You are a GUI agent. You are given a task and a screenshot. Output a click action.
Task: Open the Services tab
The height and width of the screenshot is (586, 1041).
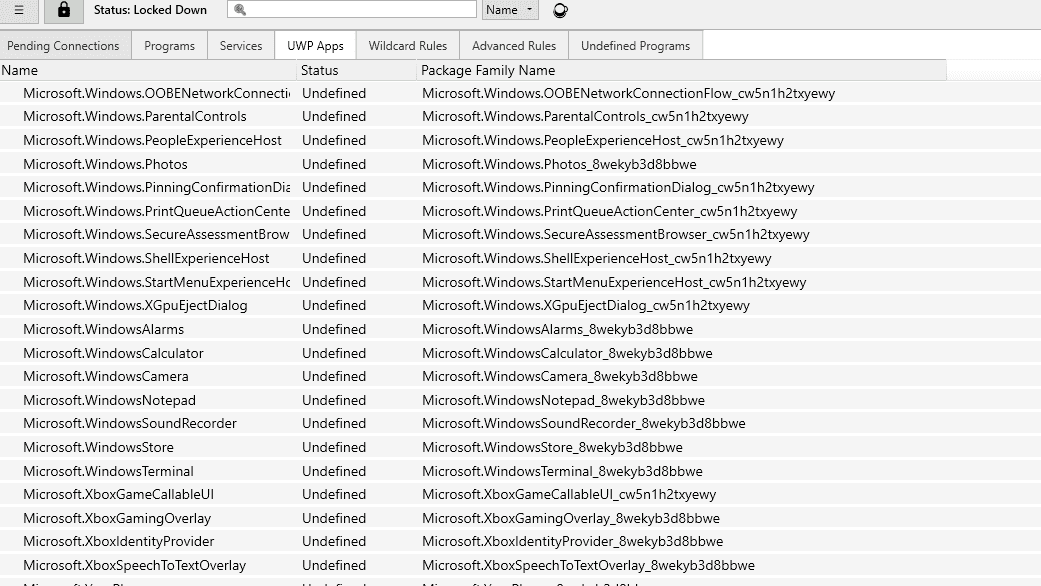241,46
